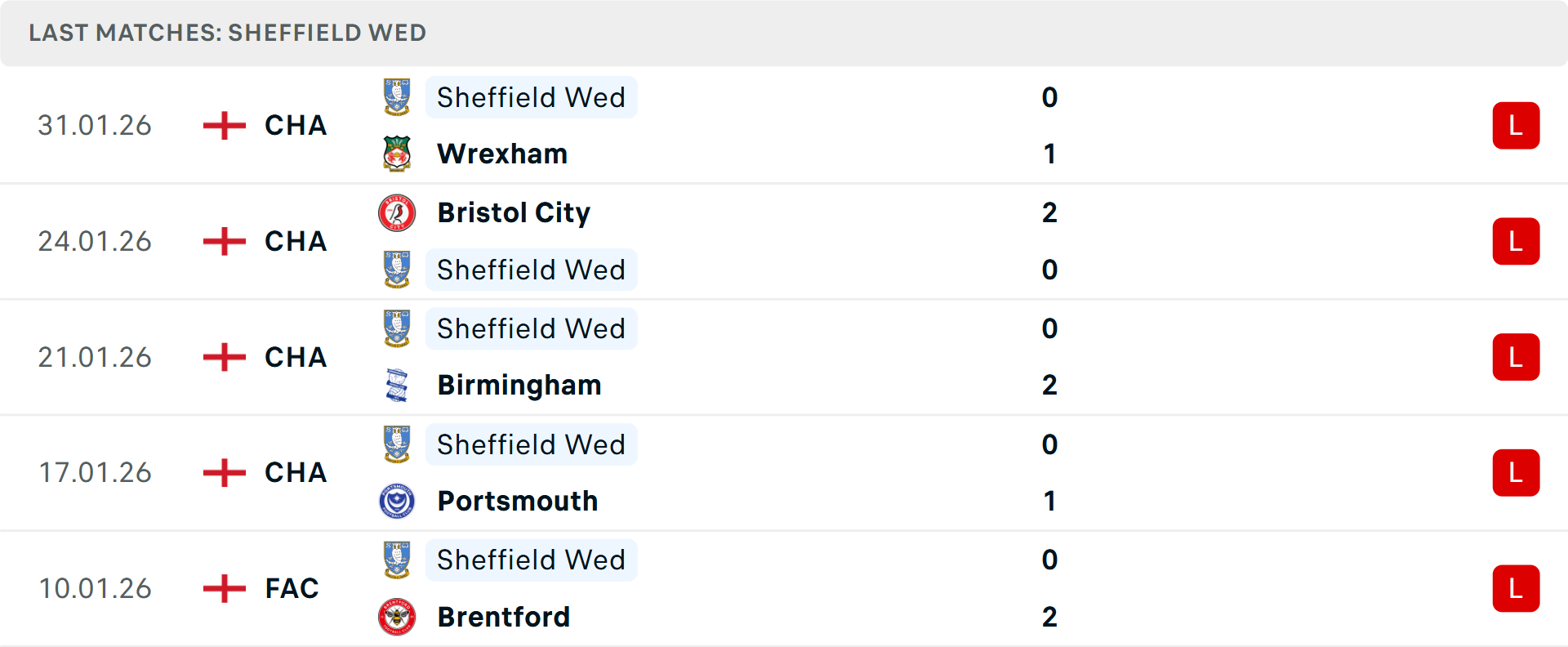Screen dimensions: 1568x647
Task: Click loss badge for Bristol City match
Action: pos(1516,242)
